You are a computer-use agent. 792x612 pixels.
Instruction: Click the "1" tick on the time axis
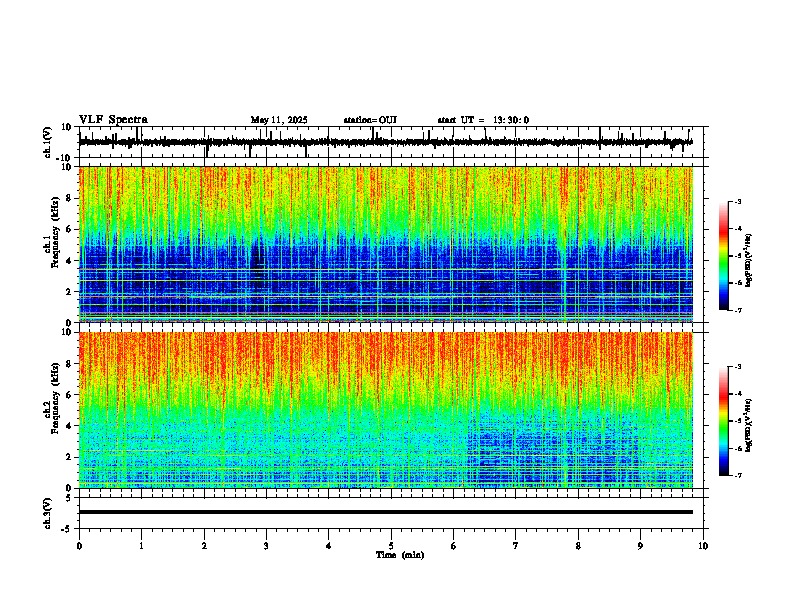(141, 546)
